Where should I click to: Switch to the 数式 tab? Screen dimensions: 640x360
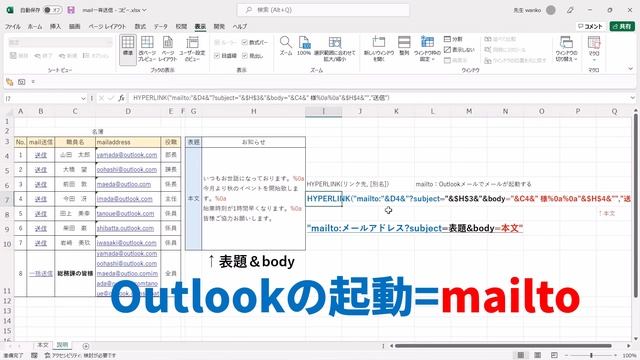point(140,27)
